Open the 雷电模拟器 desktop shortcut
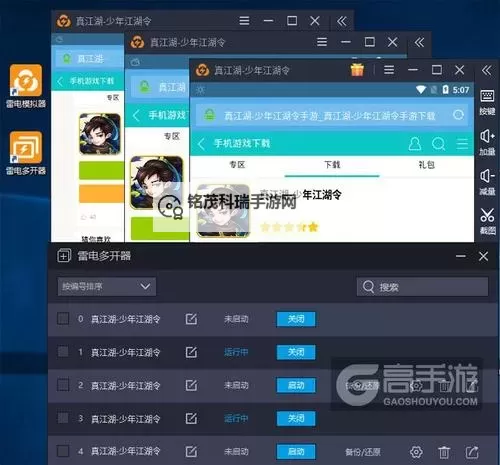Screen dimensions: 500x465 click(x=26, y=86)
